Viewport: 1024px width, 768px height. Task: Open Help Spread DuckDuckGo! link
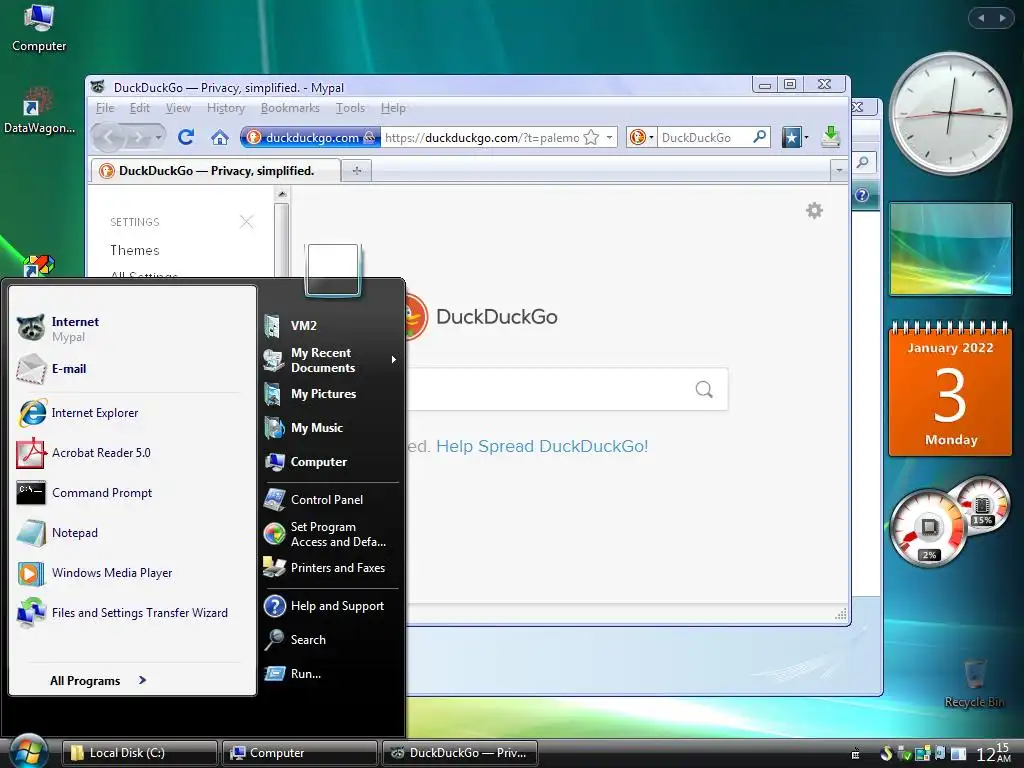point(542,446)
